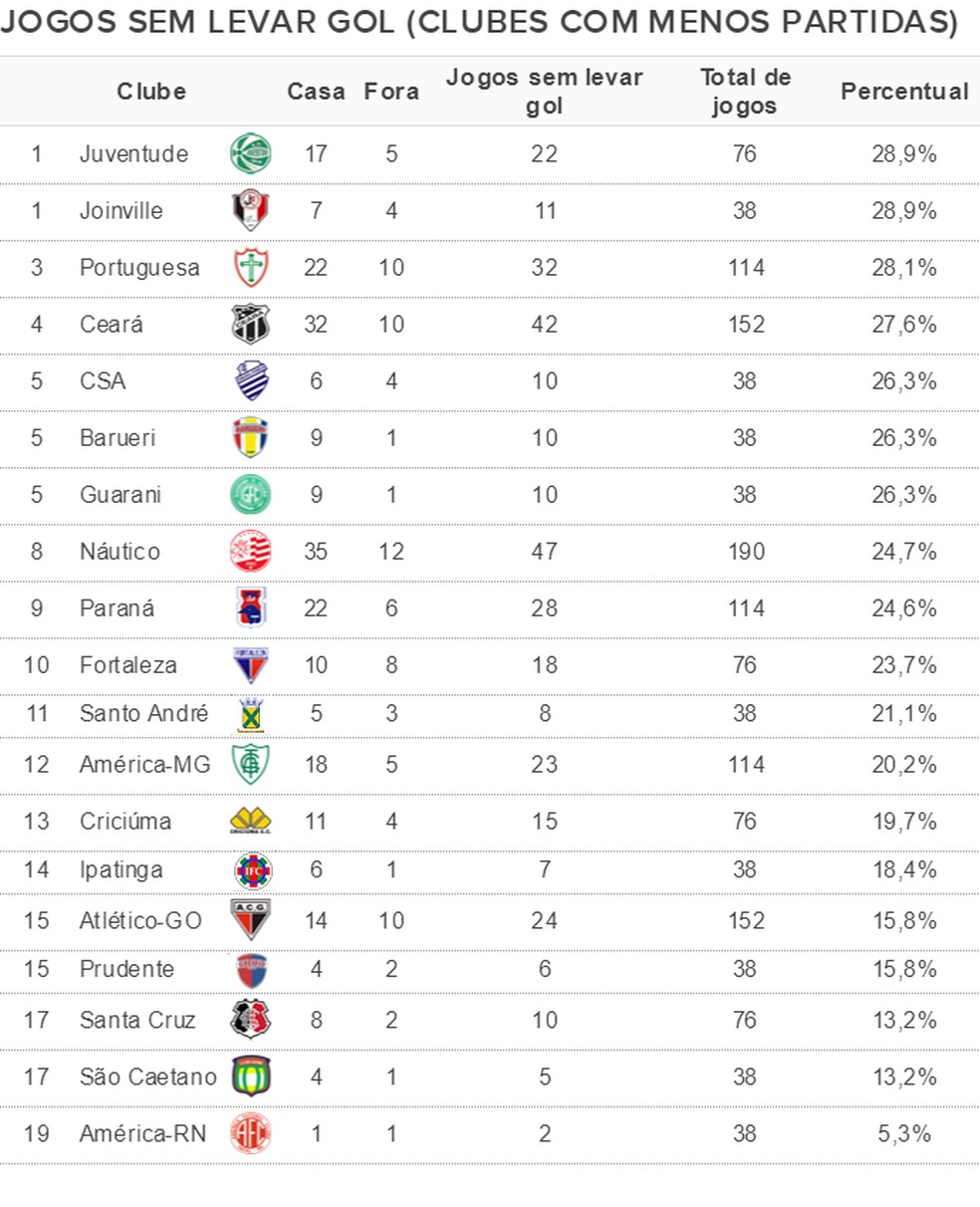
Task: Click the América-RN club crest
Action: (x=250, y=1133)
